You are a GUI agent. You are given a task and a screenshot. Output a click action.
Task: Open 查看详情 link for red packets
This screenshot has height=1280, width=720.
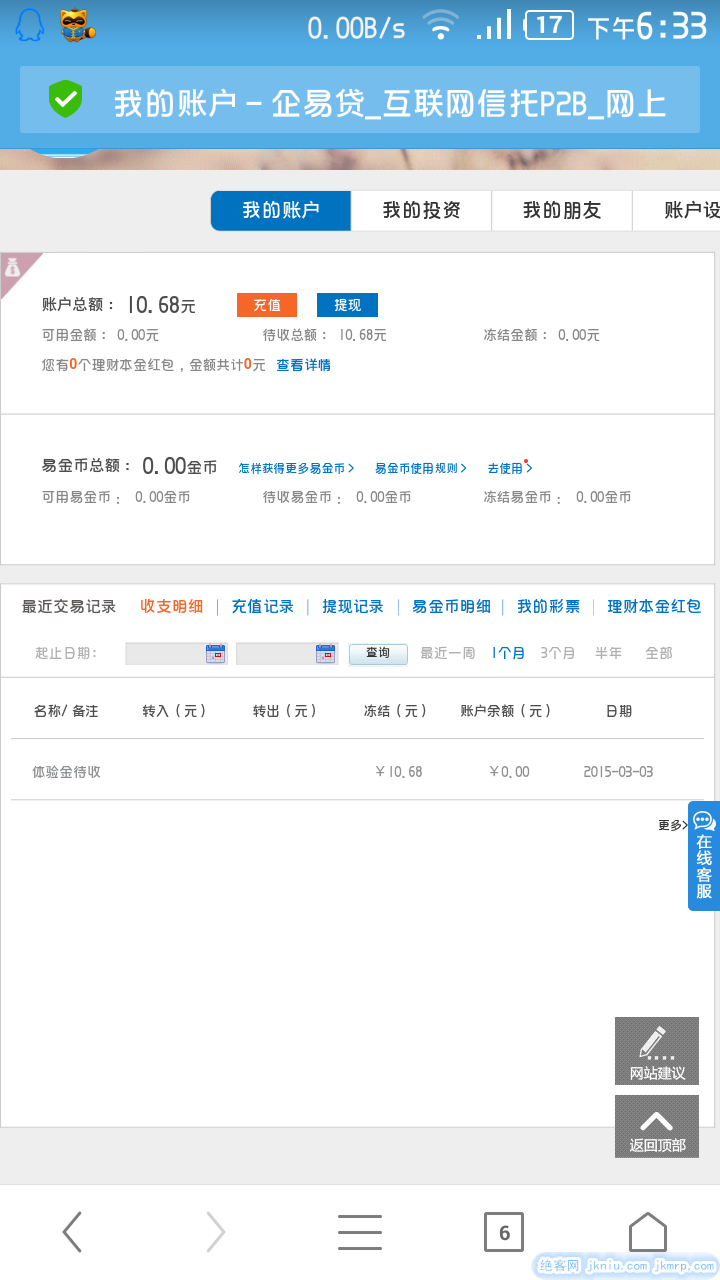303,365
